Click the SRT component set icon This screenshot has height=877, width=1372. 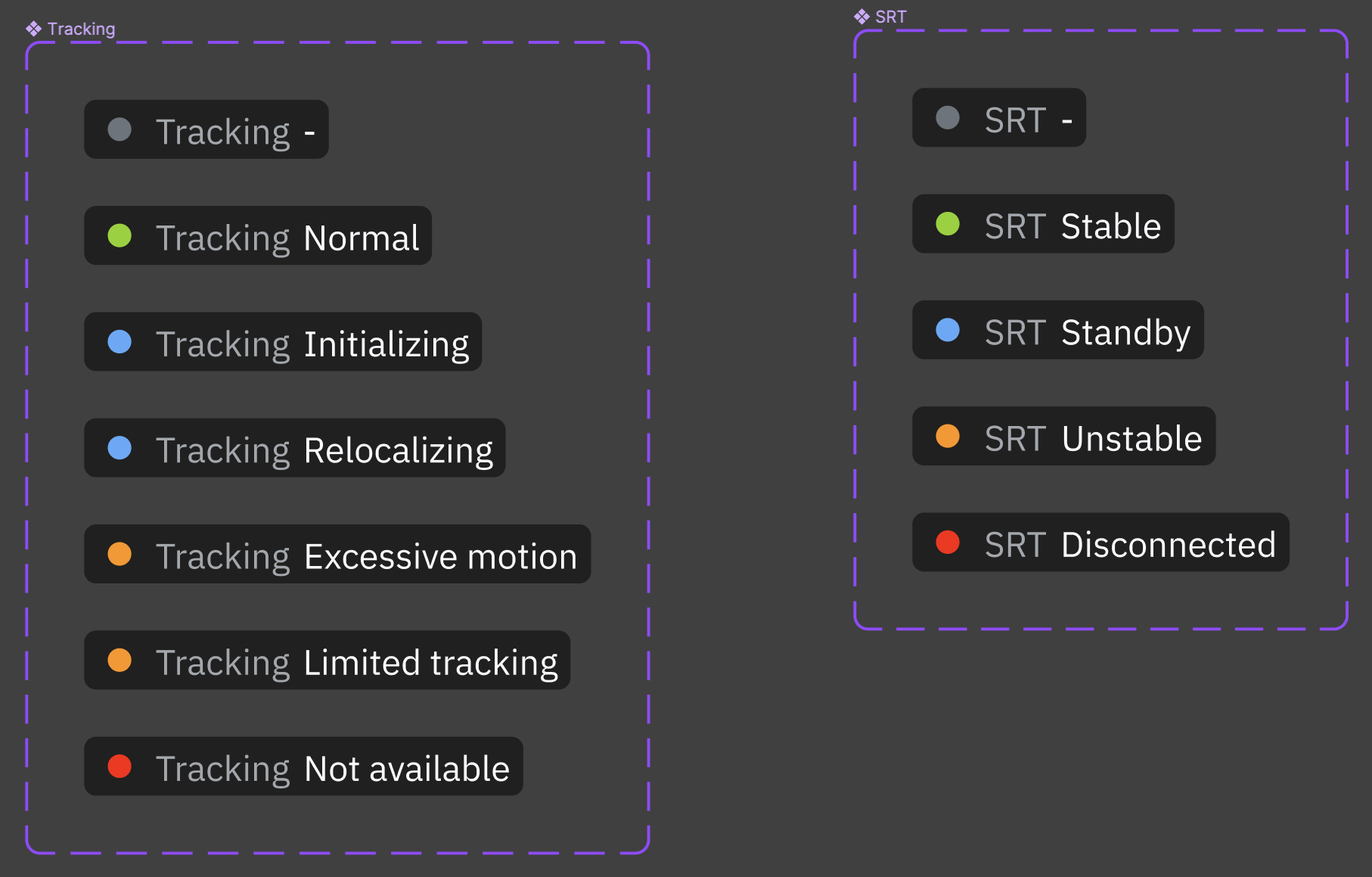point(861,17)
